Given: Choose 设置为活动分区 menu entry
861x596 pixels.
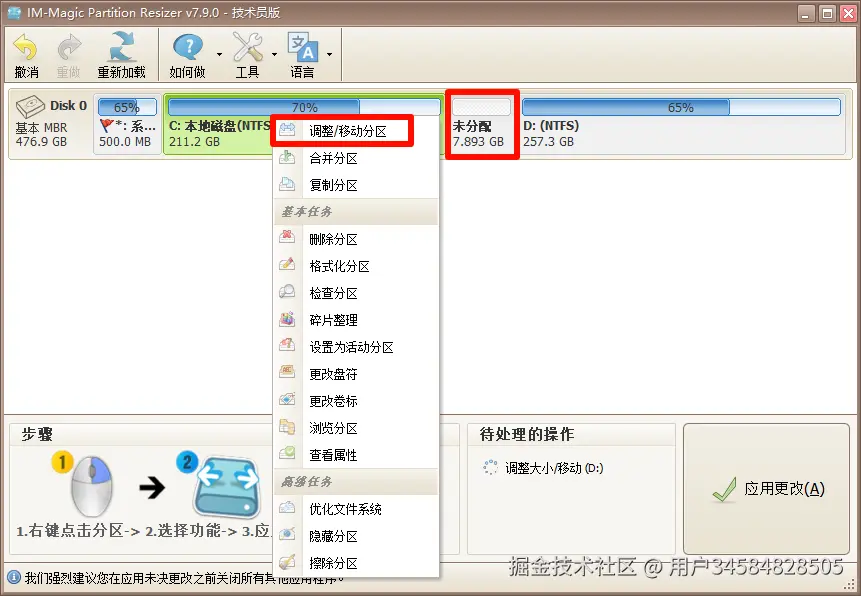Looking at the screenshot, I should click(x=356, y=347).
